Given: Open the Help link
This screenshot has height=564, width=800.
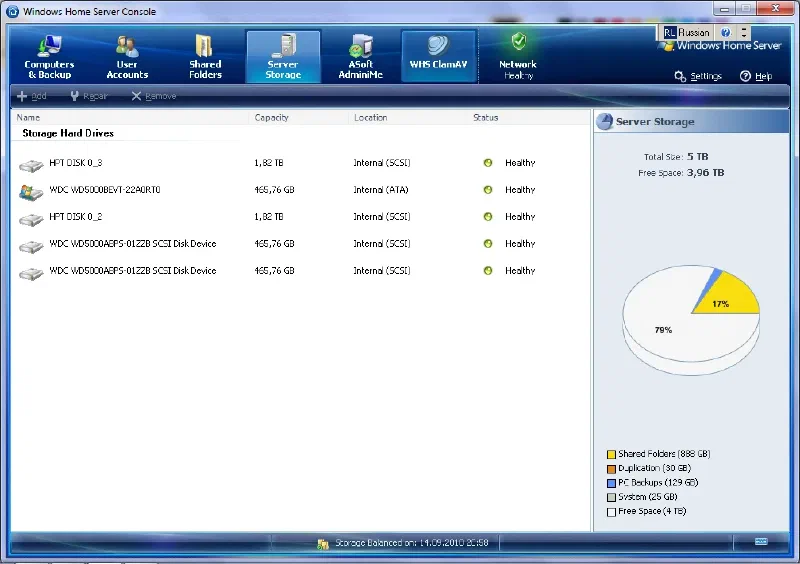Looking at the screenshot, I should tap(756, 77).
